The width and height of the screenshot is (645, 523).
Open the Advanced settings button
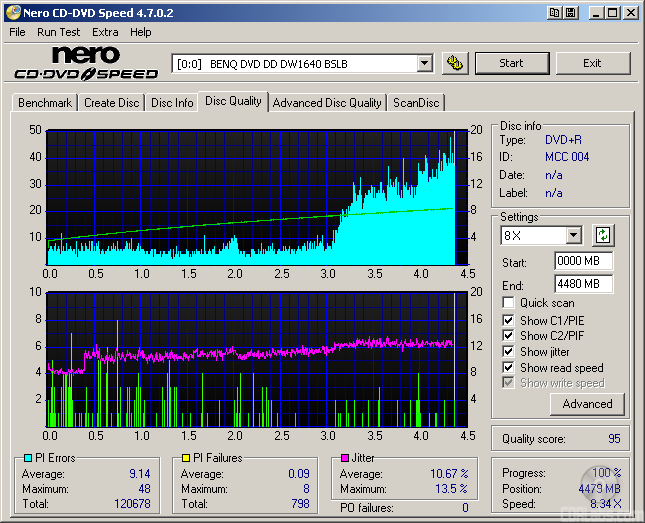[x=587, y=404]
